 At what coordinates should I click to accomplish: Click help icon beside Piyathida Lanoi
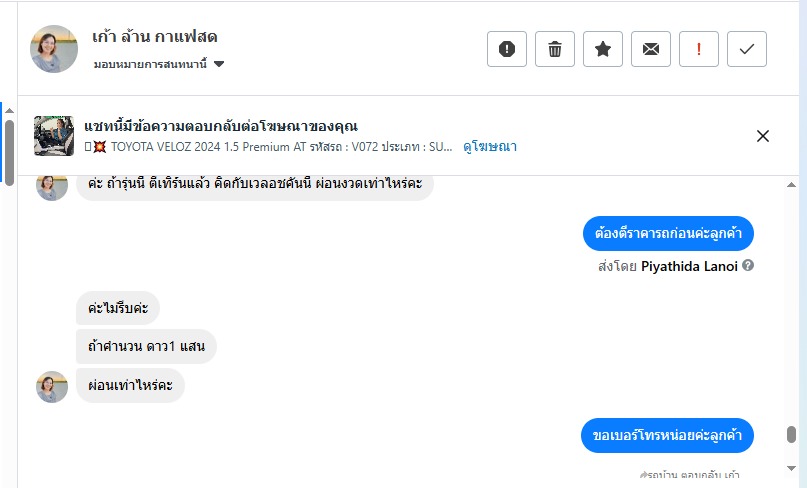[x=748, y=266]
